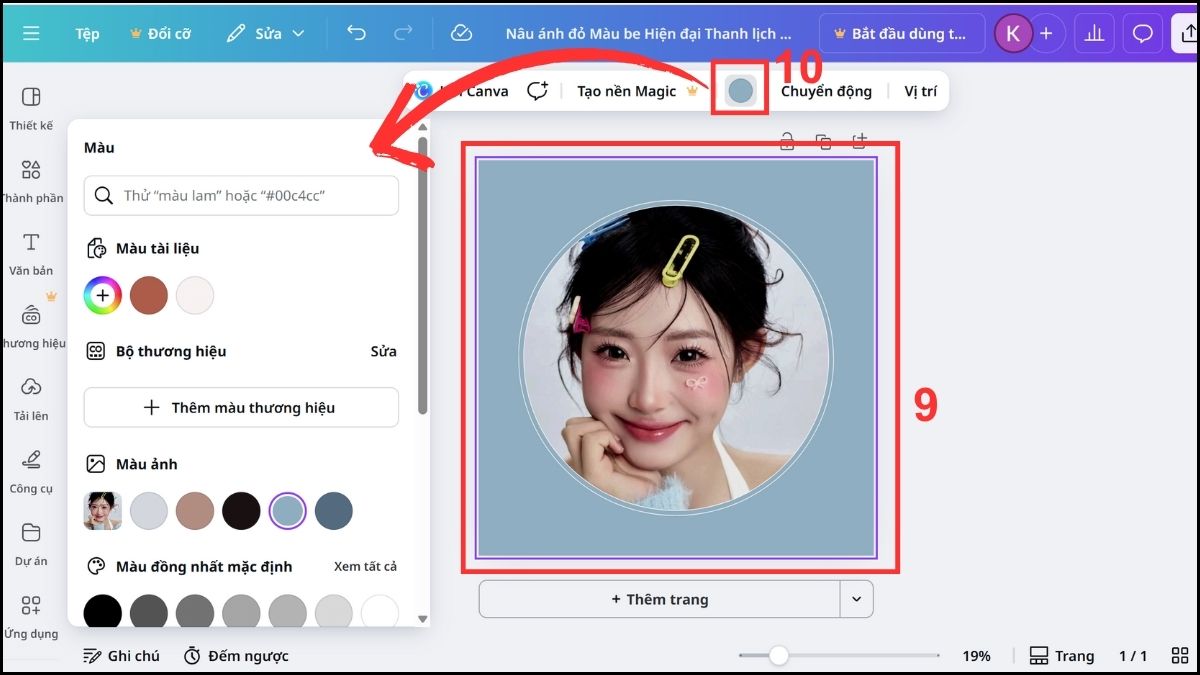The image size is (1200, 675).
Task: Click the color search input field
Action: [x=240, y=195]
